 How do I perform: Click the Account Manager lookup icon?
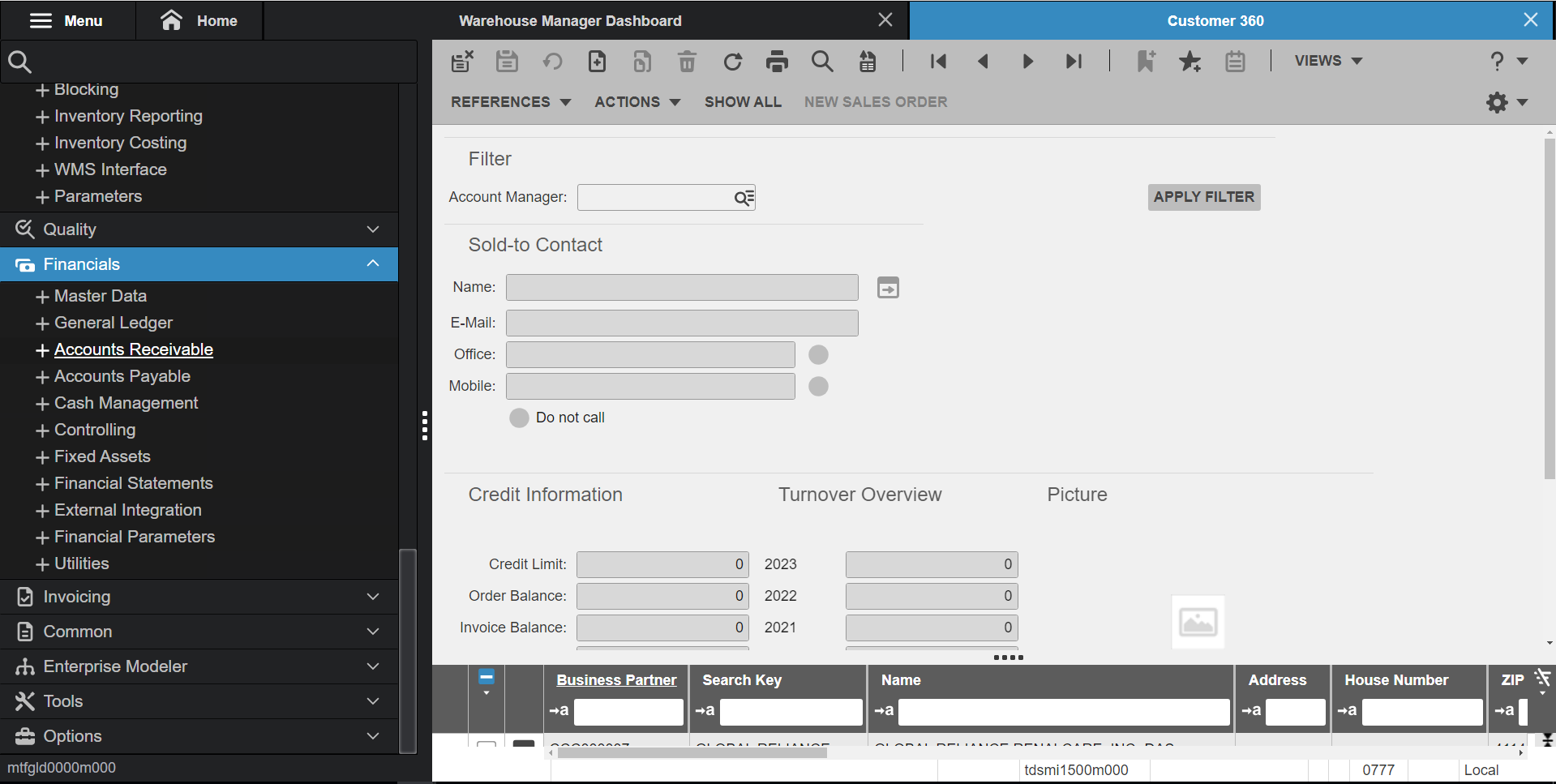pyautogui.click(x=744, y=198)
